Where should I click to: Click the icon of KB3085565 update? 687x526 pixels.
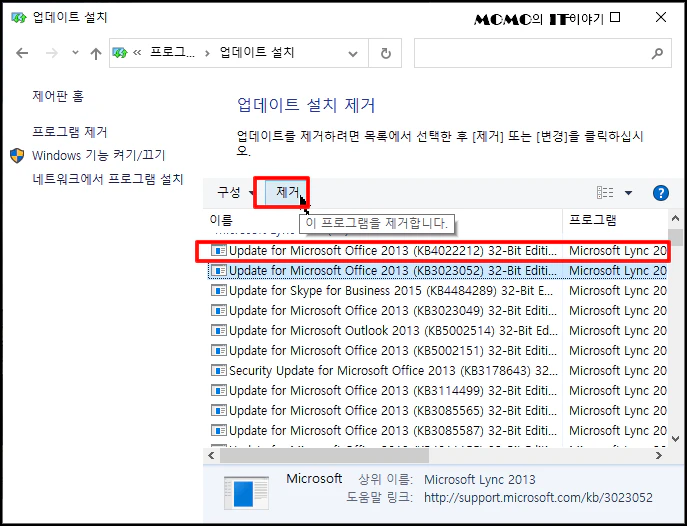(x=219, y=410)
